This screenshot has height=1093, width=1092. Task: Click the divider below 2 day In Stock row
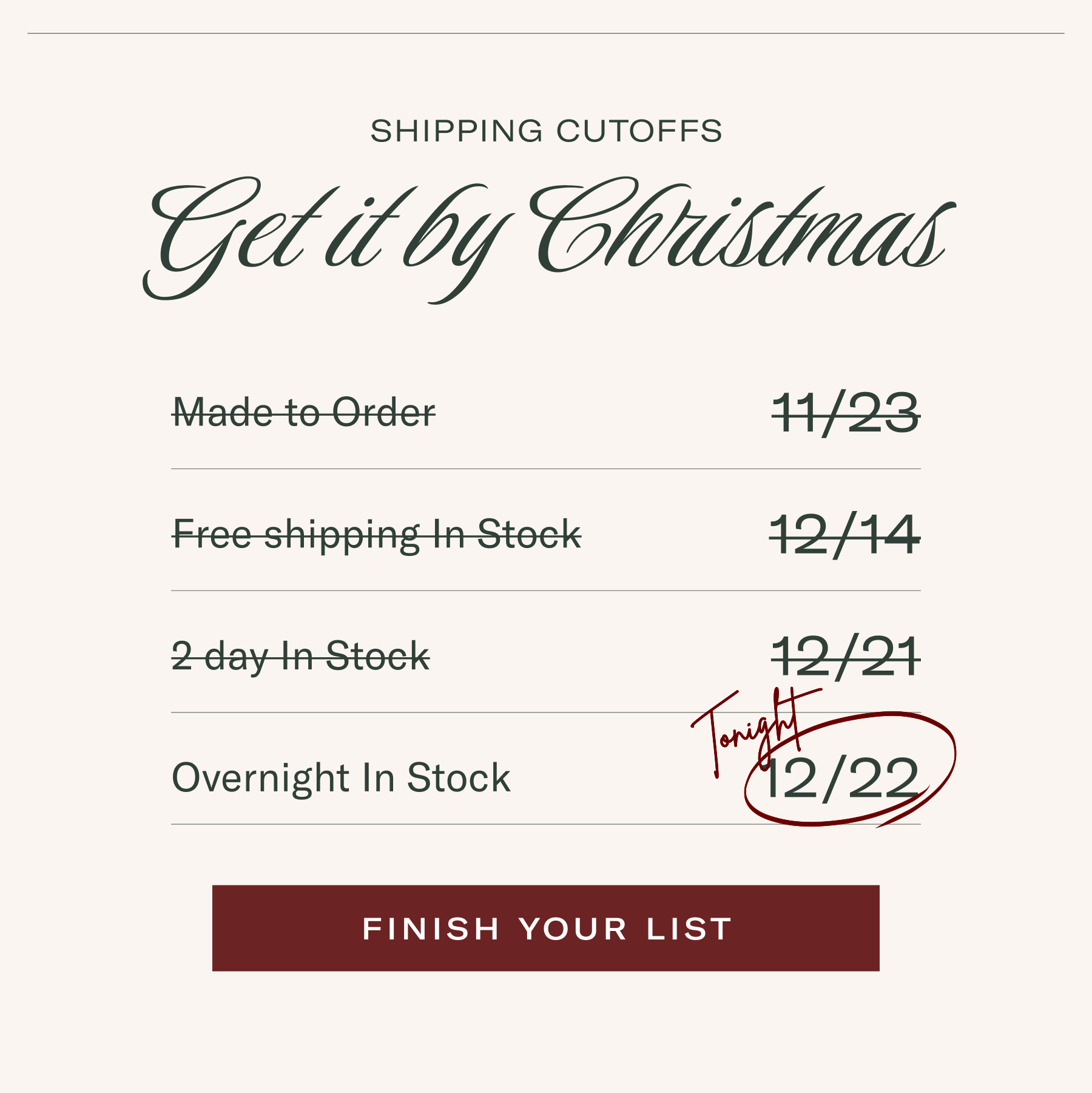425,712
